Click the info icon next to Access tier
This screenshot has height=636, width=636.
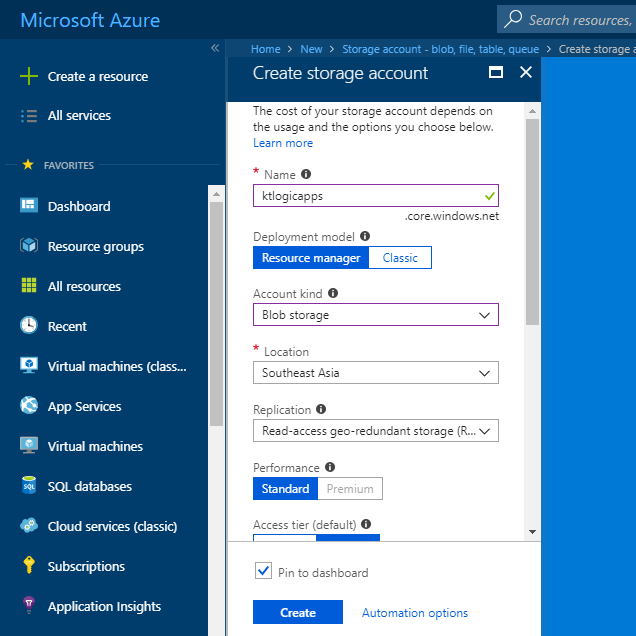(366, 524)
